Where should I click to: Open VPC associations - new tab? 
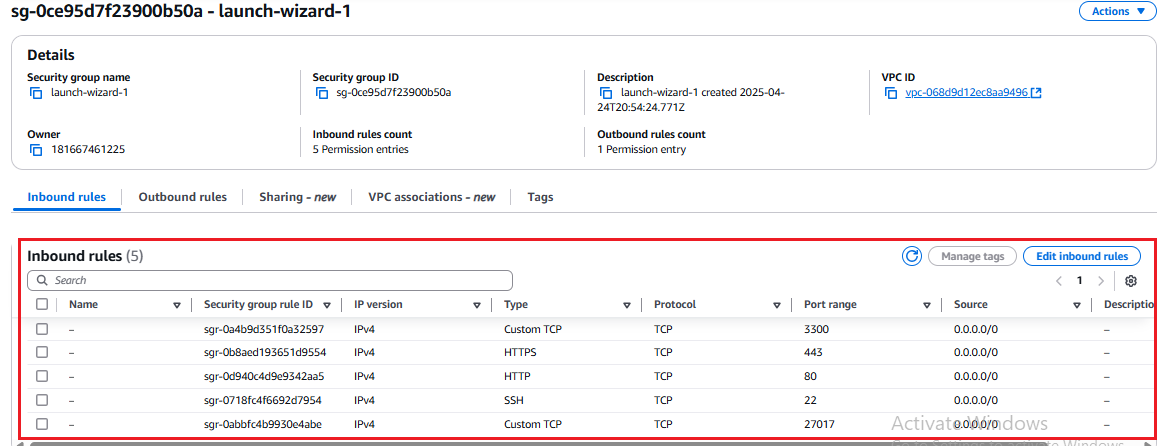click(x=432, y=197)
